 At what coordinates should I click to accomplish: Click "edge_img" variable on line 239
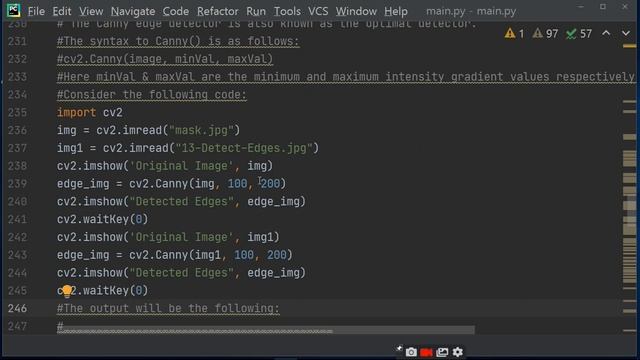tap(83, 184)
